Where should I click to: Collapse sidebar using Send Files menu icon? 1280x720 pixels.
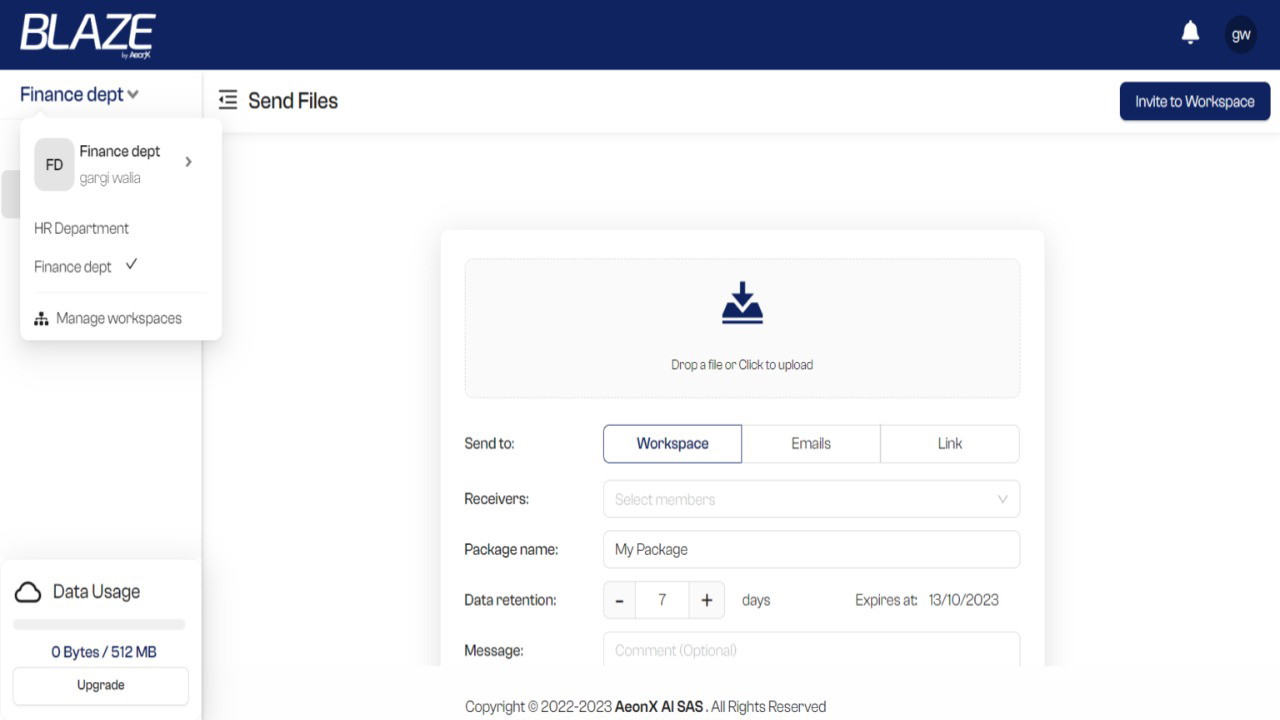228,100
